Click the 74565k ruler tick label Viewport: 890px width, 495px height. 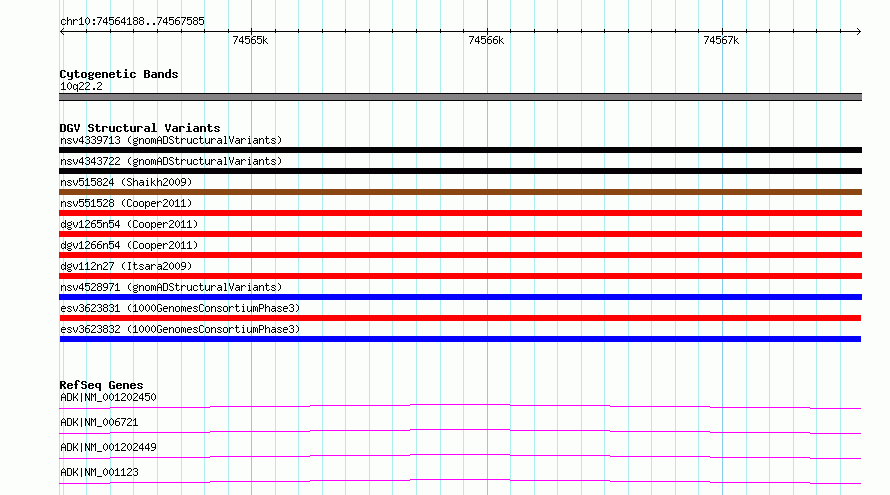[250, 40]
